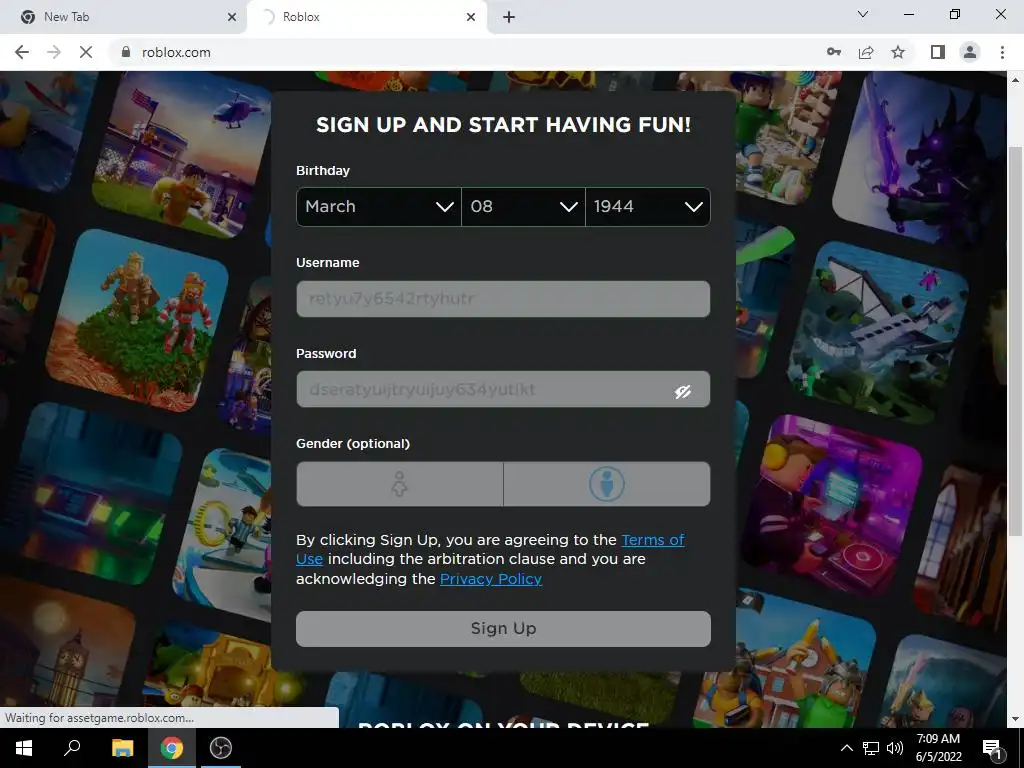Open a new tab with plus button

(509, 17)
